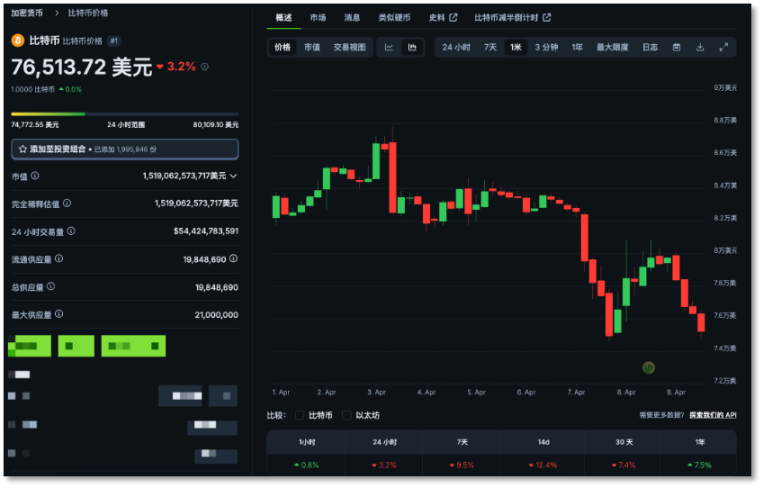Expand market cap value chevron
This screenshot has height=488, width=763.
click(234, 176)
